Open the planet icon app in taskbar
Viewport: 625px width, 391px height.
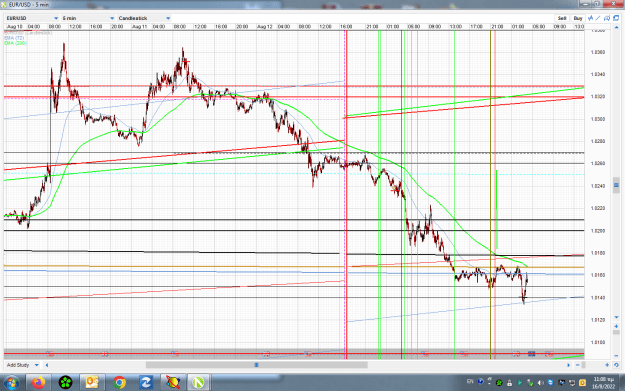(x=173, y=383)
